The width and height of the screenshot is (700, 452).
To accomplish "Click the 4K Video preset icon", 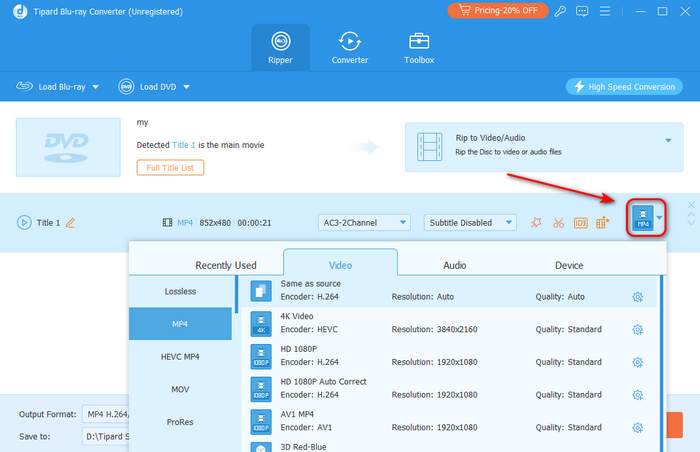I will [261, 324].
